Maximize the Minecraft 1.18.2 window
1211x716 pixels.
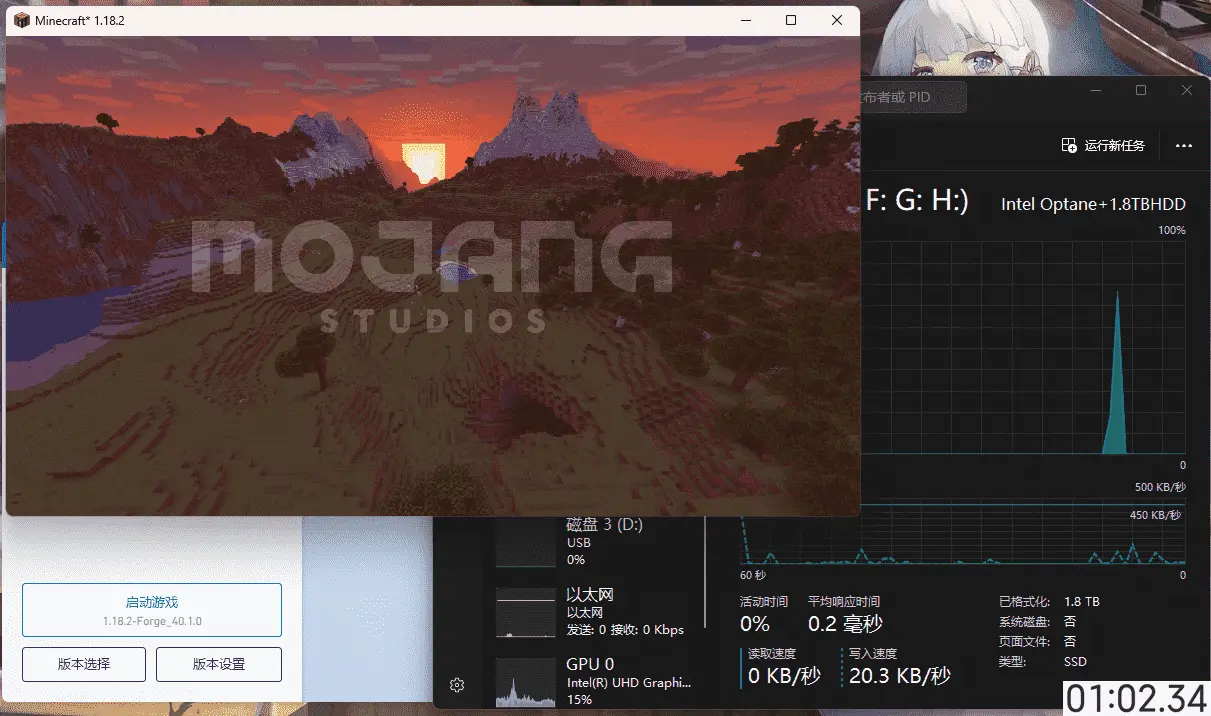click(x=791, y=20)
